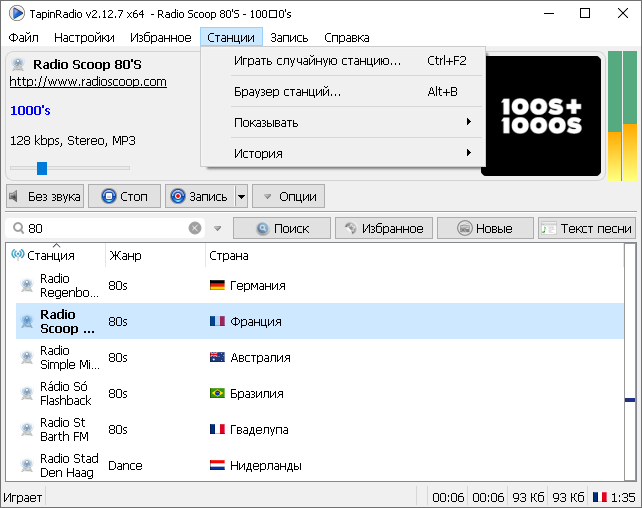Click the Избранное button in search toolbar

coord(384,228)
